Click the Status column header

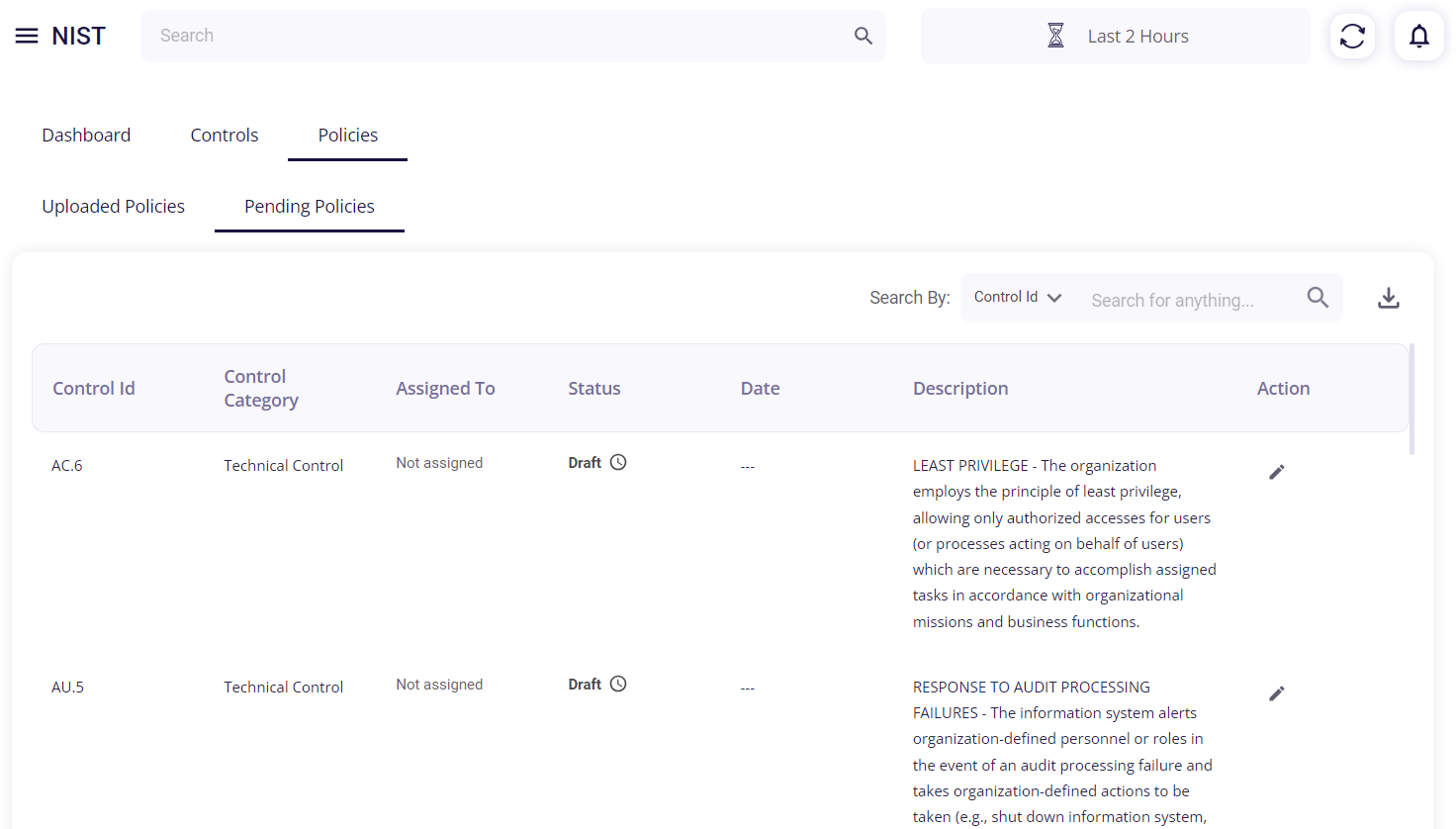594,389
